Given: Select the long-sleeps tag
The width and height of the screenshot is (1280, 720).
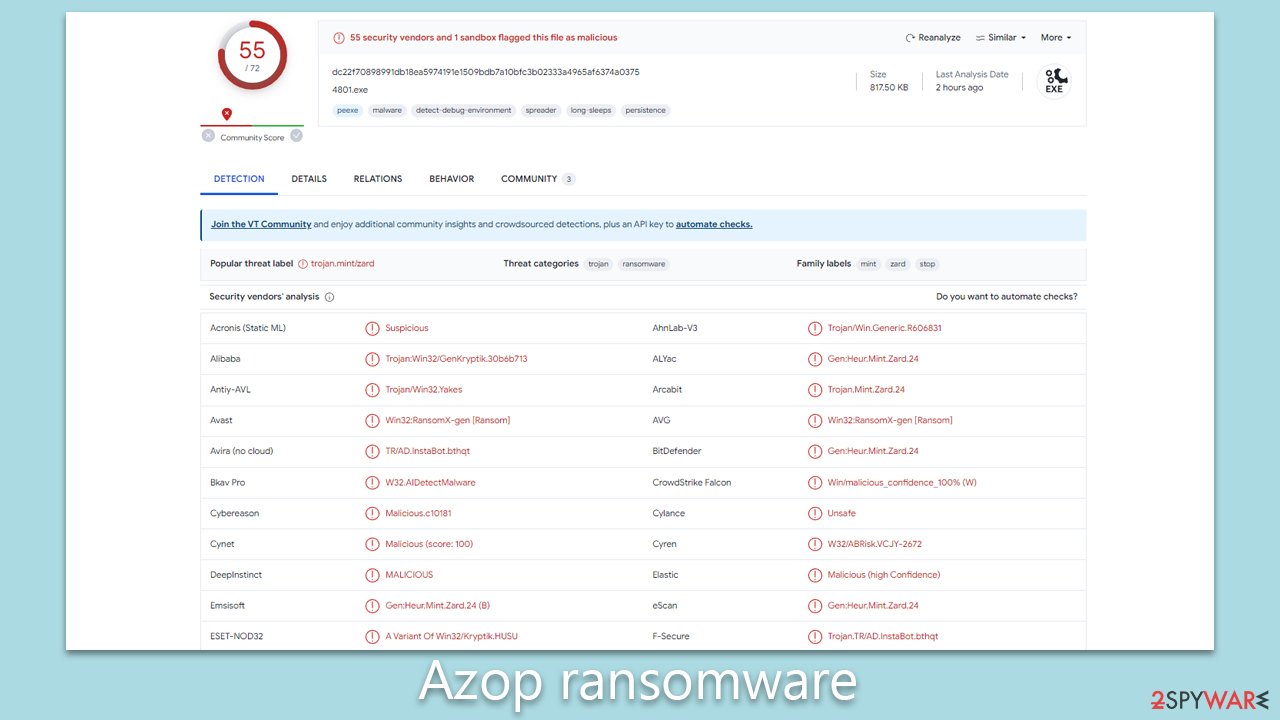Looking at the screenshot, I should 591,111.
